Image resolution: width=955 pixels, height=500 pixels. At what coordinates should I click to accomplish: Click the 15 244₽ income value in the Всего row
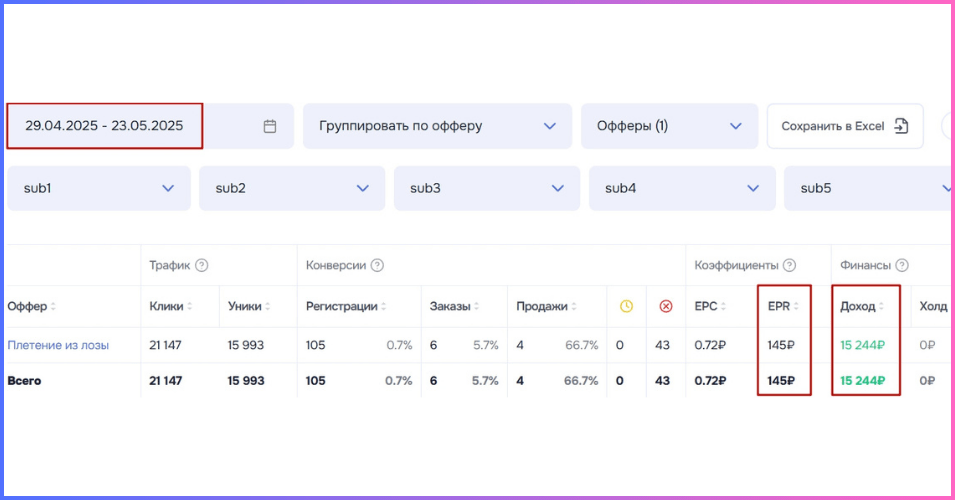pyautogui.click(x=862, y=381)
